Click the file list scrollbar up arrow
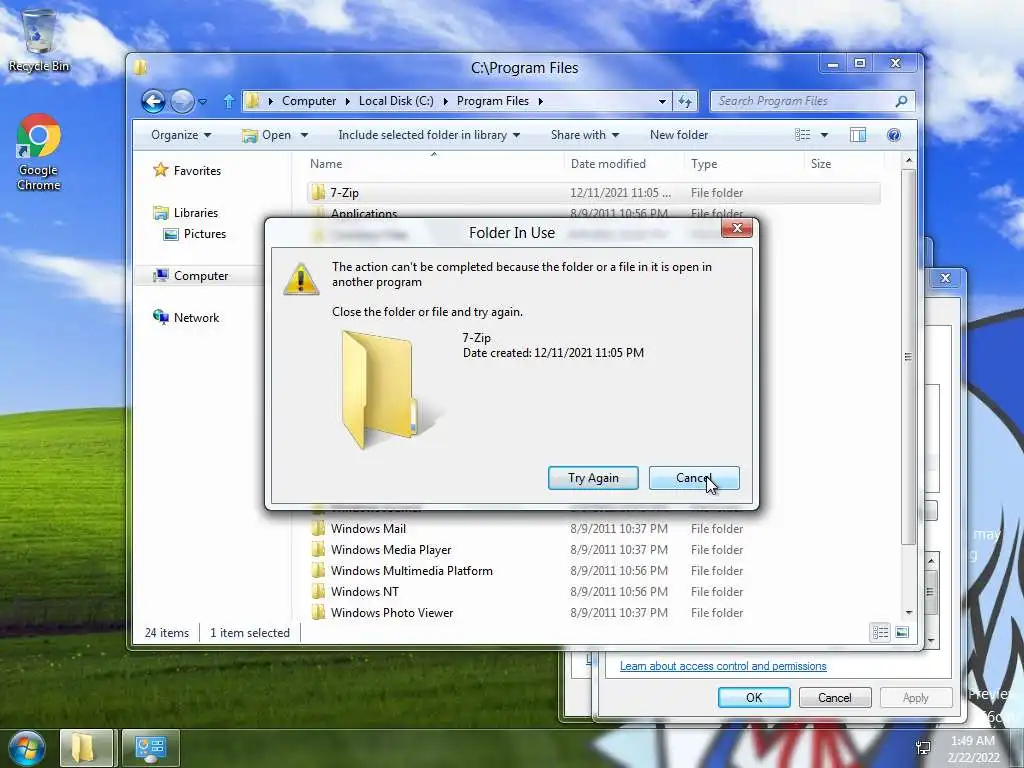The image size is (1024, 768). coord(908,161)
